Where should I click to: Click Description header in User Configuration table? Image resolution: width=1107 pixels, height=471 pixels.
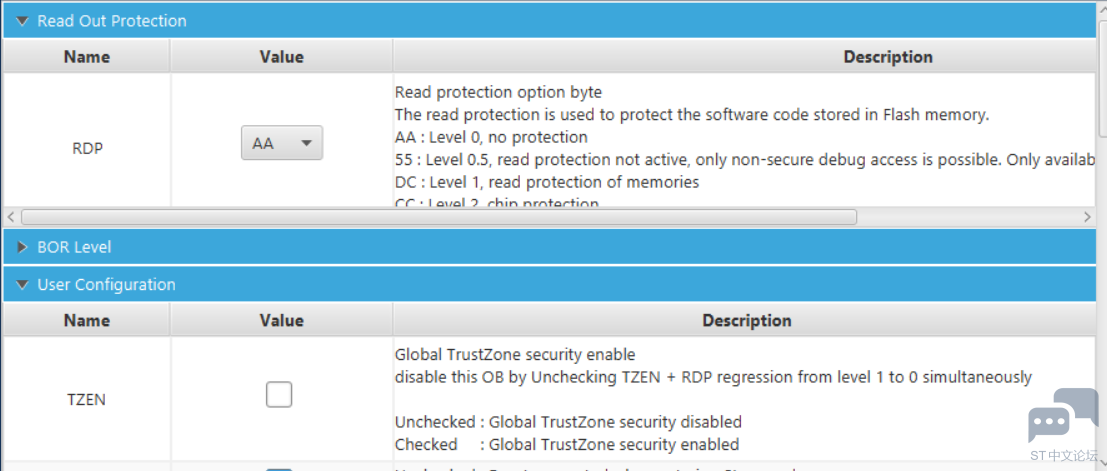(x=745, y=321)
